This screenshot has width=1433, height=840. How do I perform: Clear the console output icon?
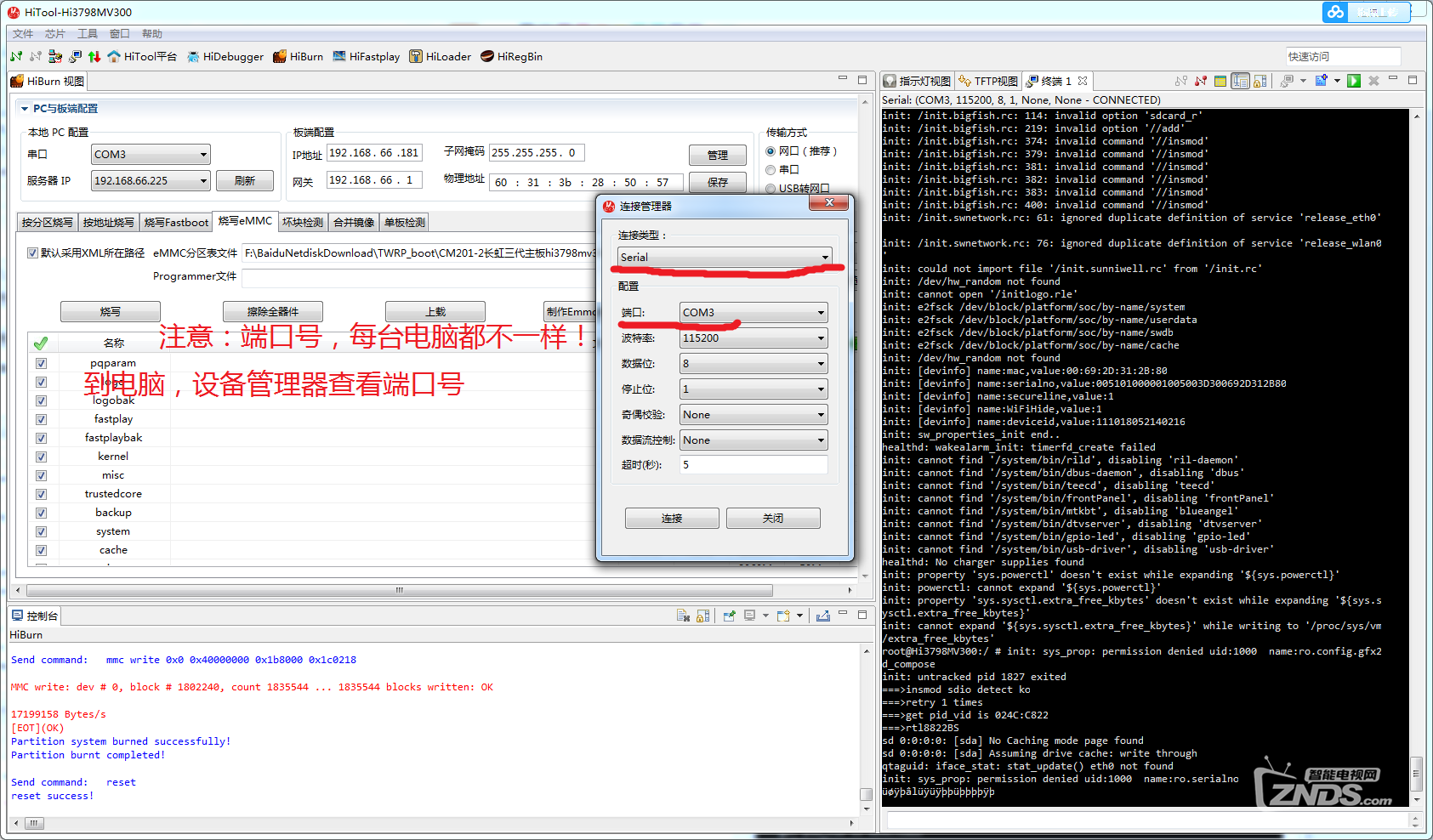(x=683, y=616)
